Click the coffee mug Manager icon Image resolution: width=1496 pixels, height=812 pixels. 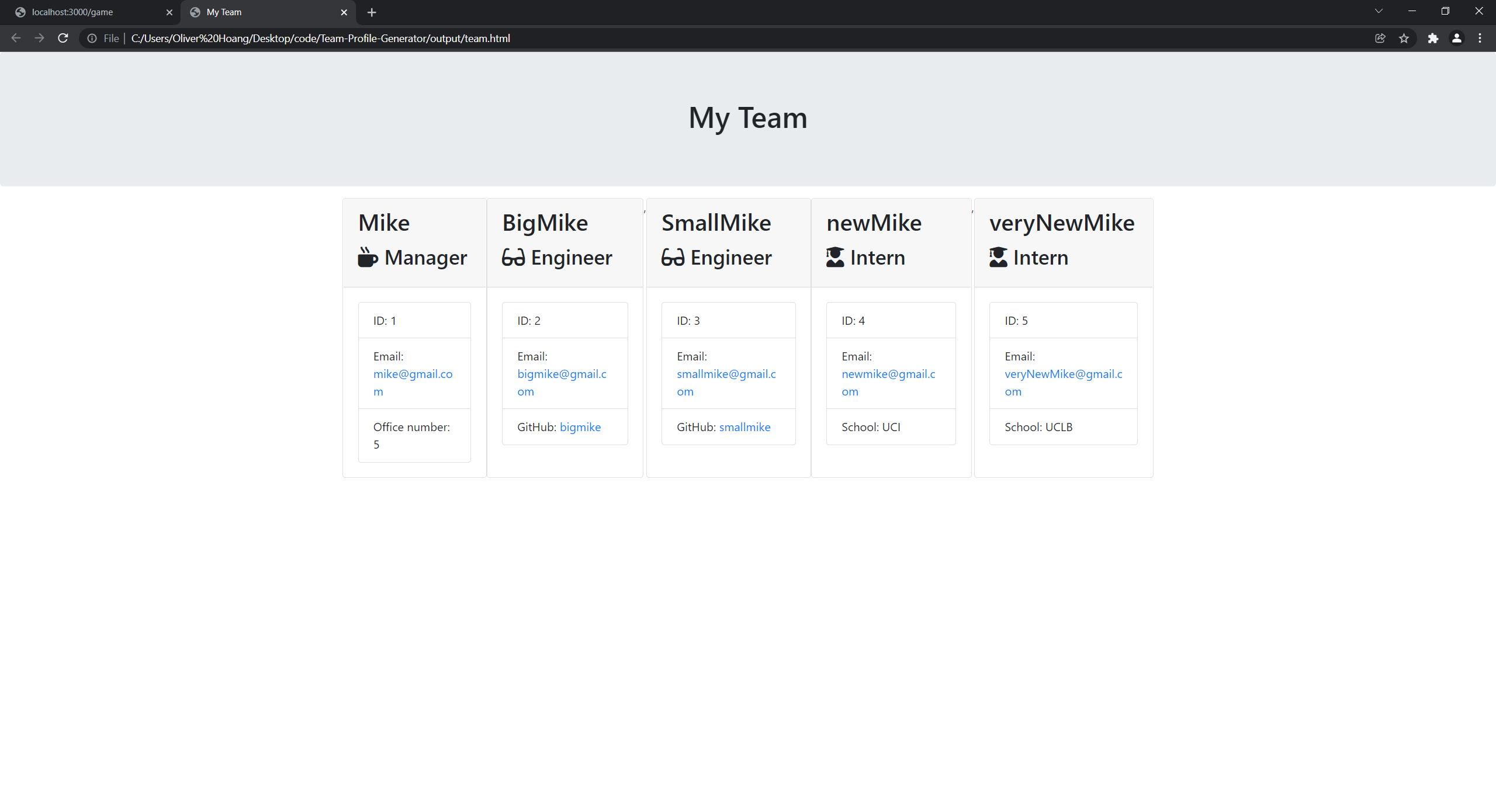pos(368,257)
